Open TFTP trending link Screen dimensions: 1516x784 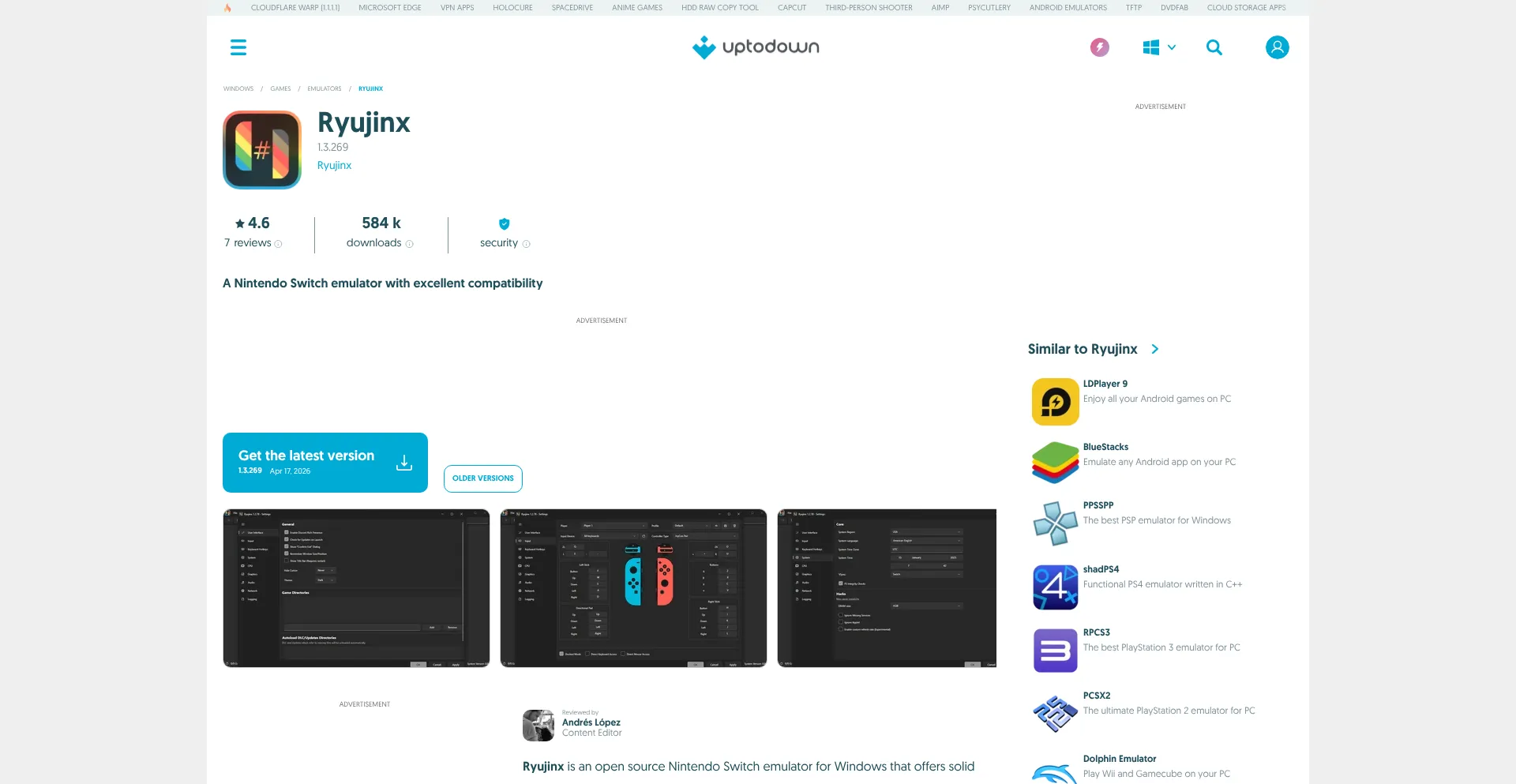(1134, 8)
